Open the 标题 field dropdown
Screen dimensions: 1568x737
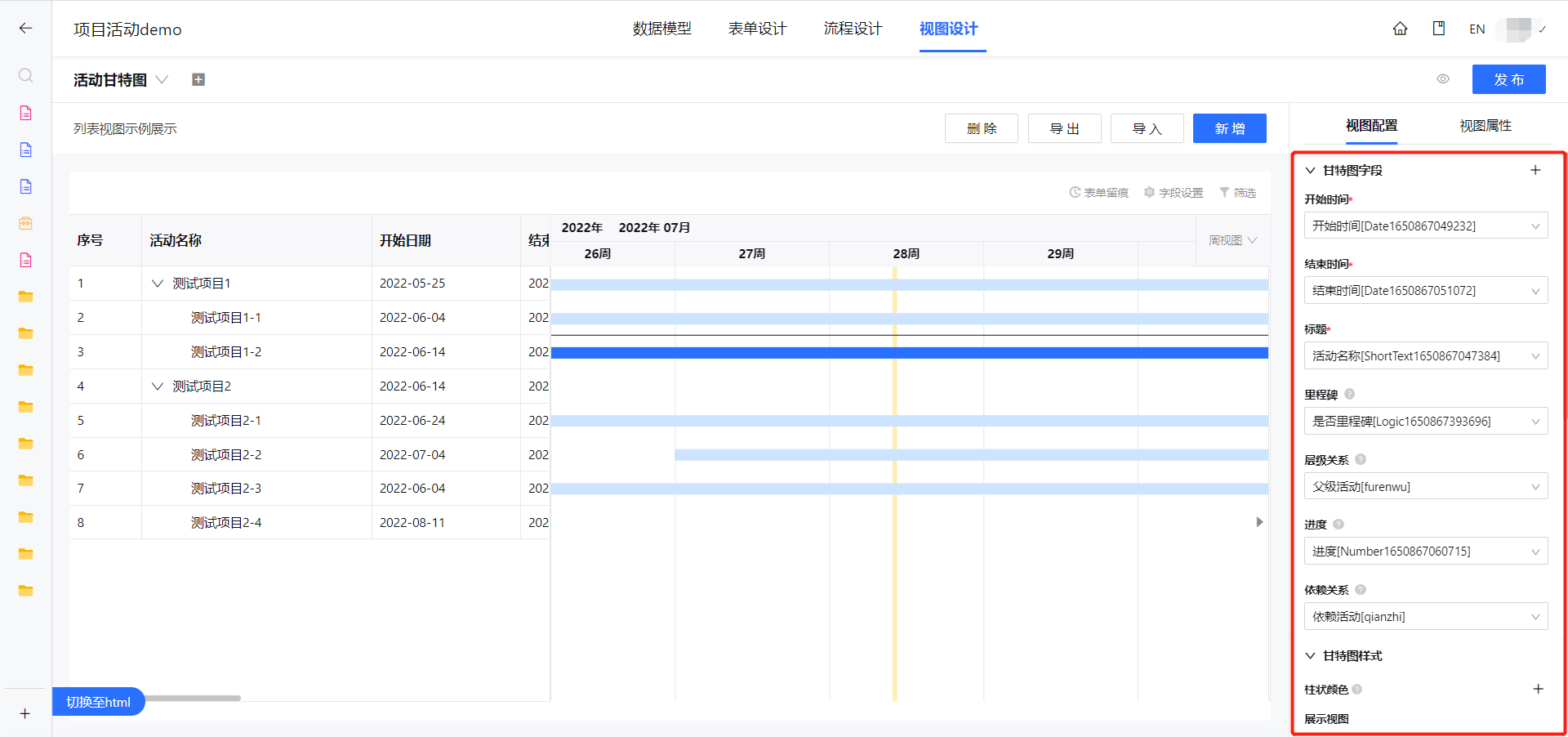point(1425,355)
